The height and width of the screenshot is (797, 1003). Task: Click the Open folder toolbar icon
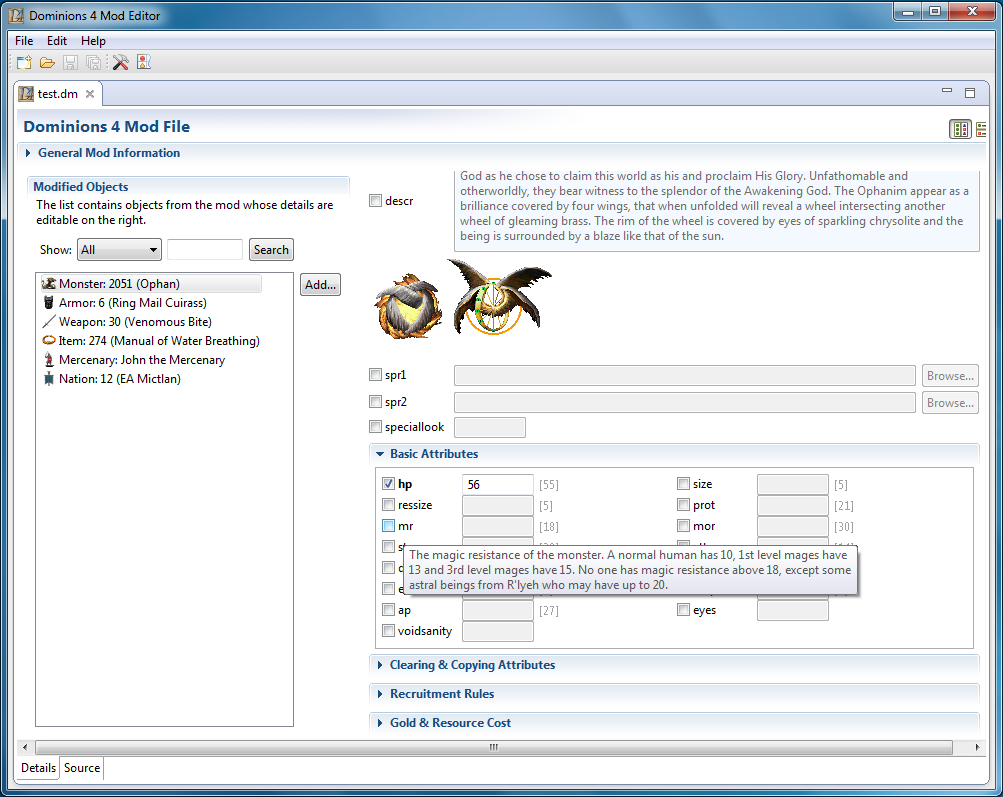coord(47,62)
